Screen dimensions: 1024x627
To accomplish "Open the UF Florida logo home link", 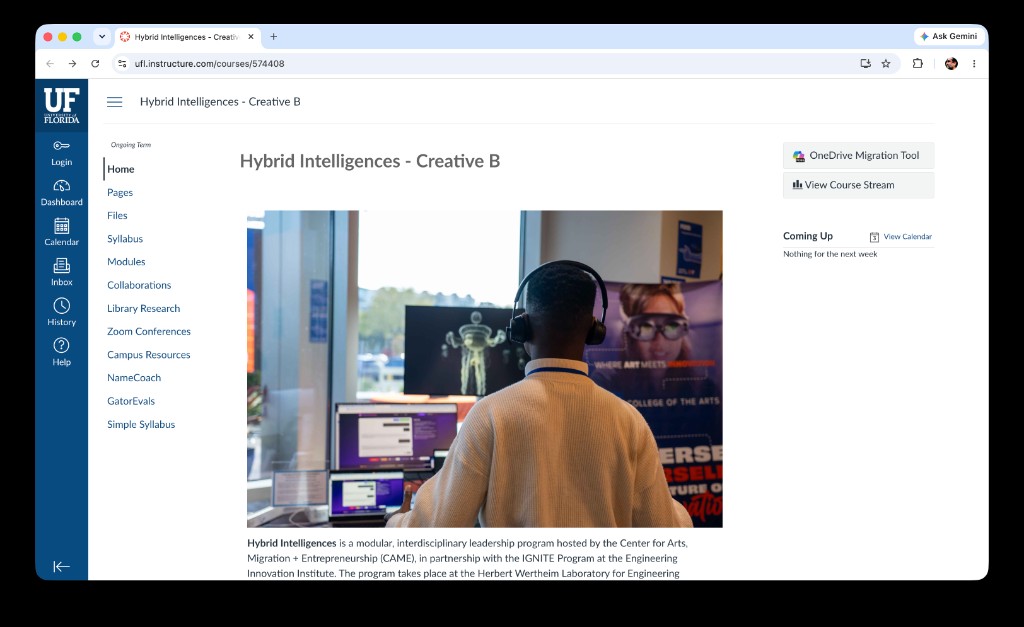I will (61, 106).
